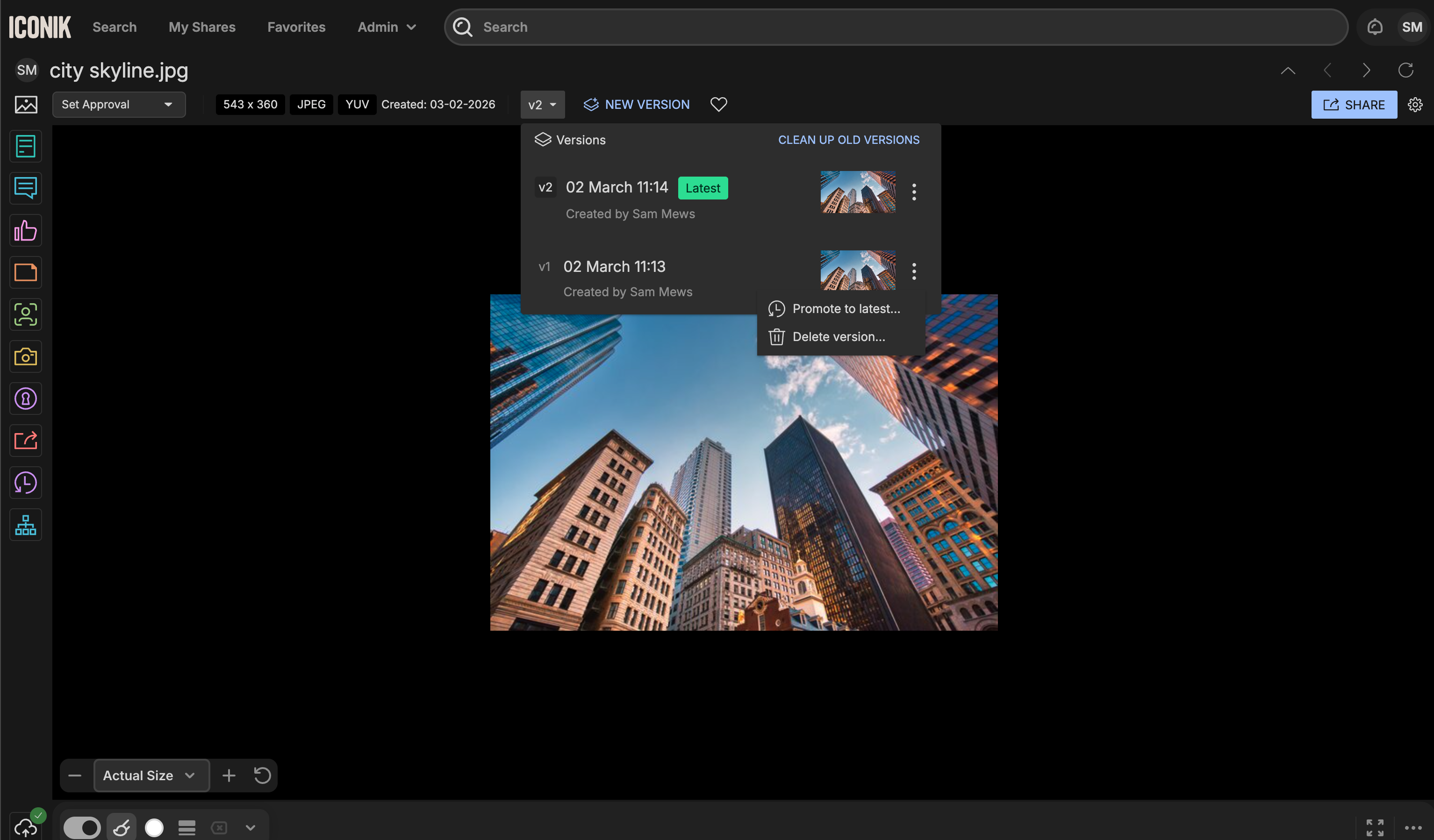Open the Set Approval dropdown
1434x840 pixels.
(x=118, y=105)
